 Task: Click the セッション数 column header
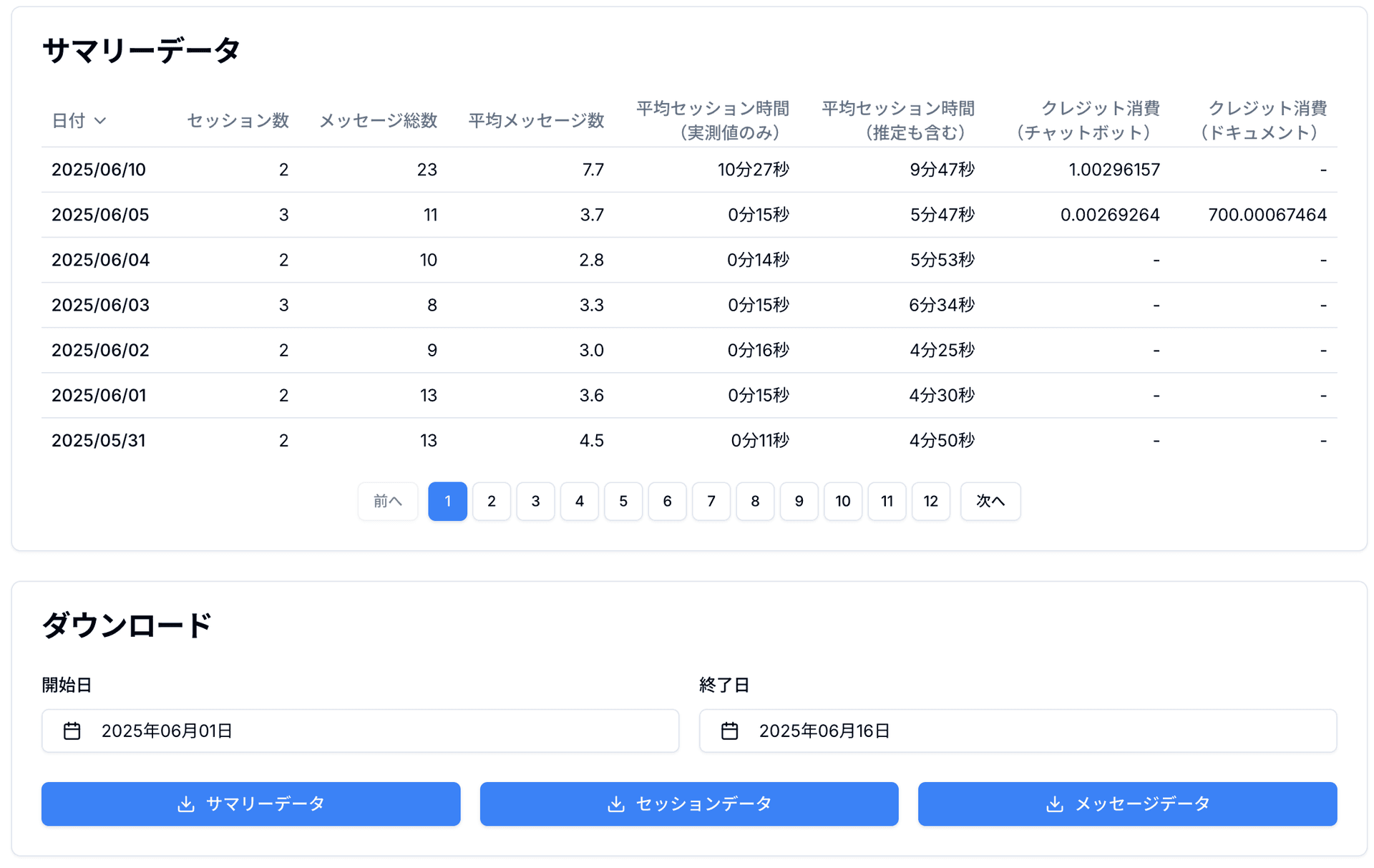238,121
